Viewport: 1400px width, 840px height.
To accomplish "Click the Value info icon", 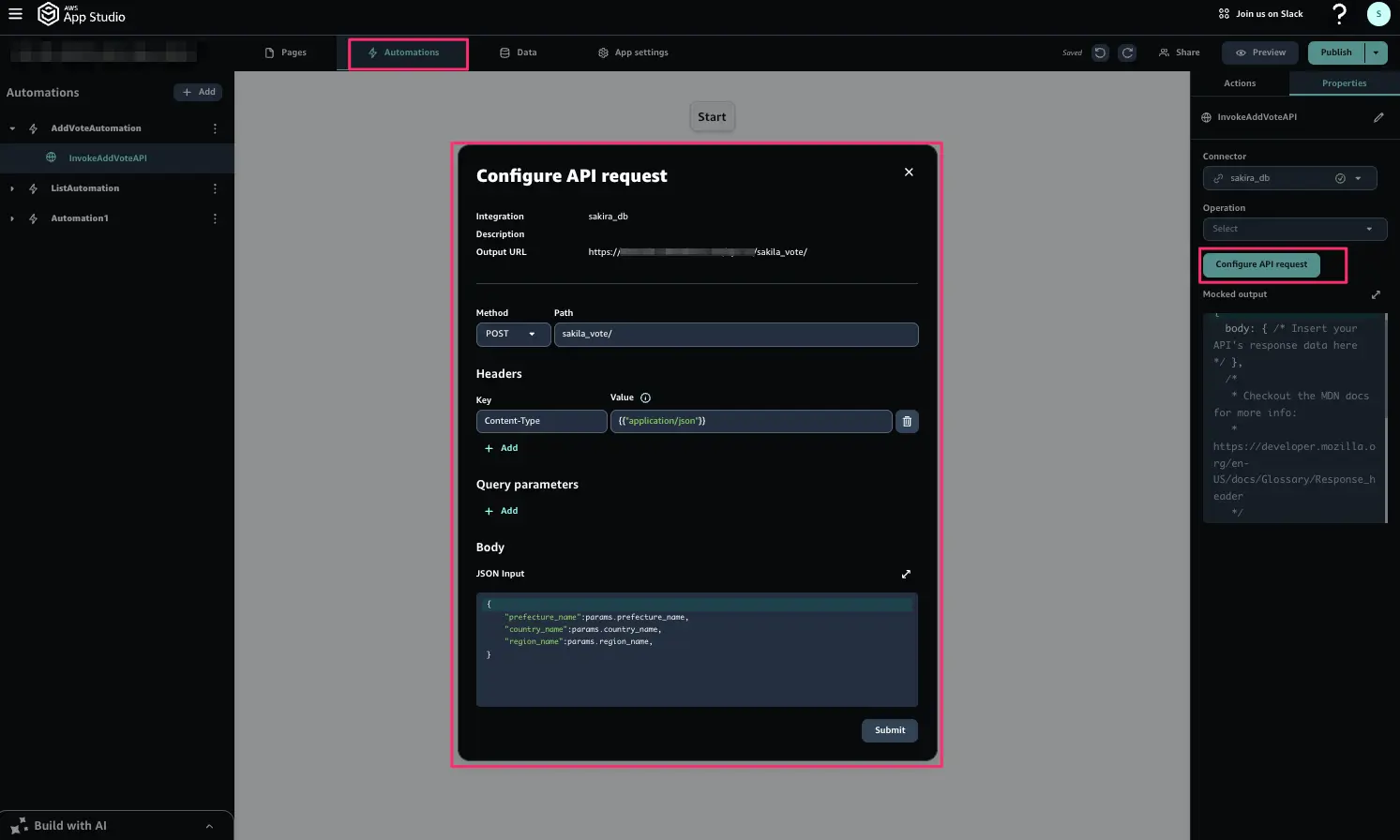I will [645, 397].
